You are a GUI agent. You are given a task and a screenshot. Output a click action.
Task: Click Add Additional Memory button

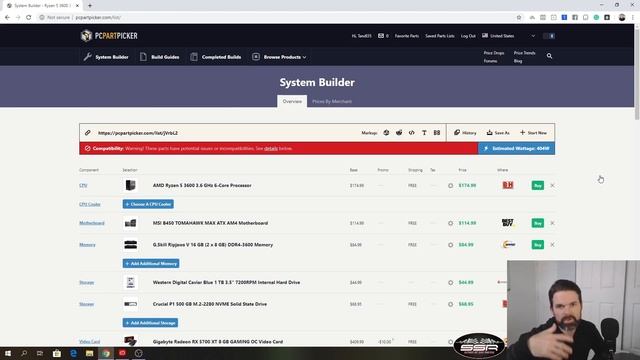[x=151, y=264]
